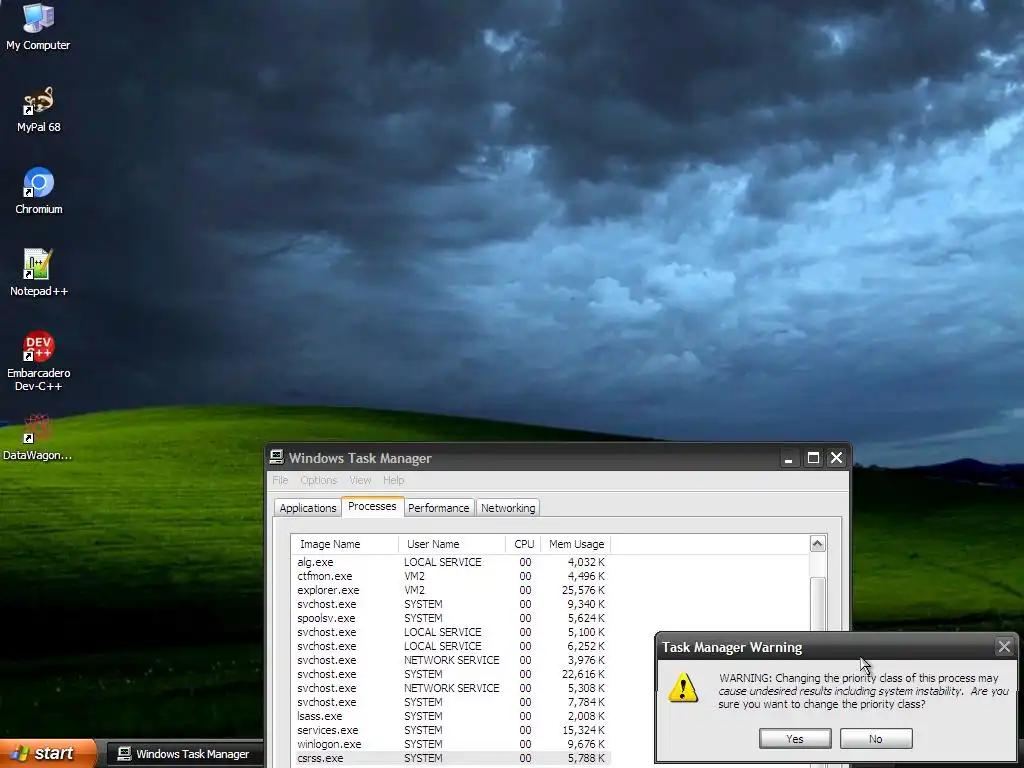Select the Embarcadero Dev-C++ desktop shortcut
The image size is (1024, 768).
(x=38, y=361)
